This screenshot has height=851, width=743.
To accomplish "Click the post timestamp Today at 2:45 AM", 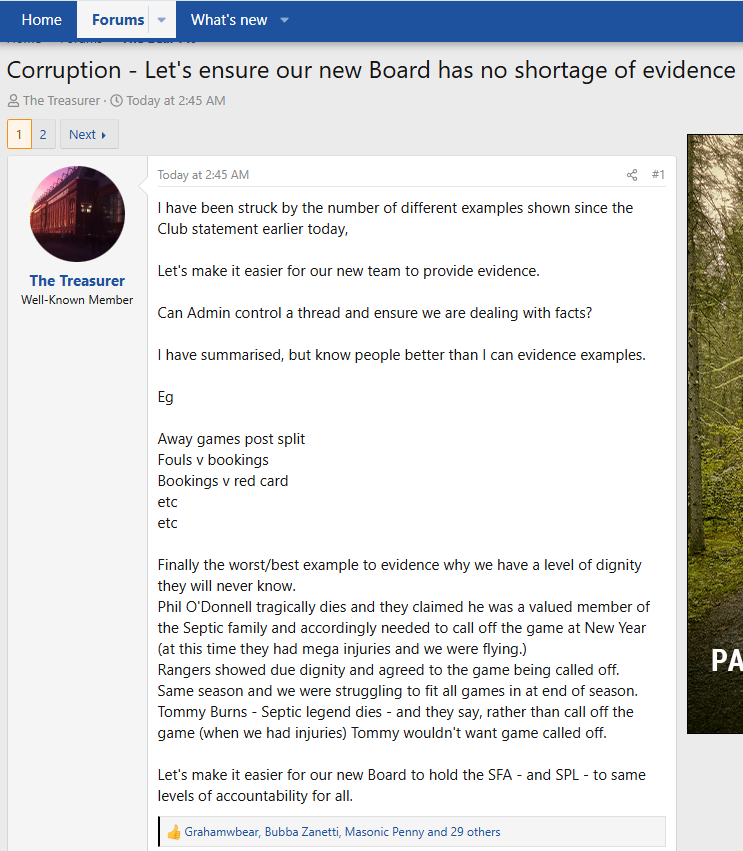I will tap(203, 175).
